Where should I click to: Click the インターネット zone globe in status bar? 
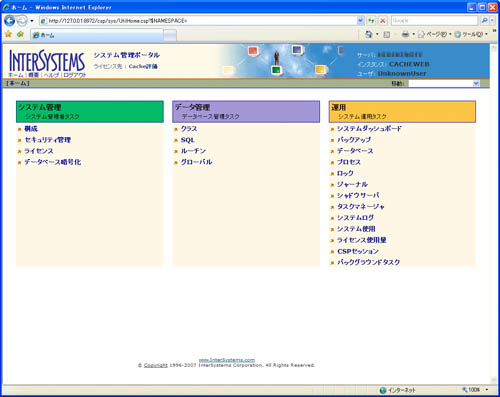click(383, 390)
